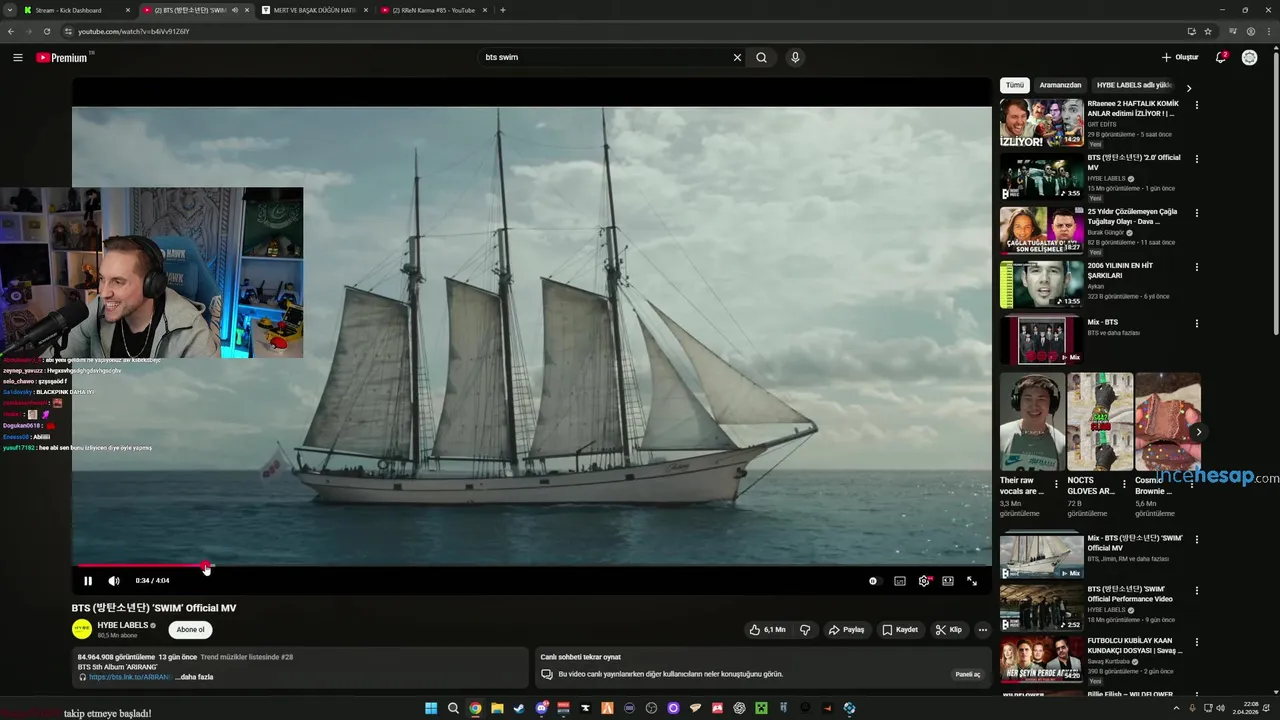Open options menu for 25 Yıldır Çözülemeyen video

click(x=1196, y=213)
